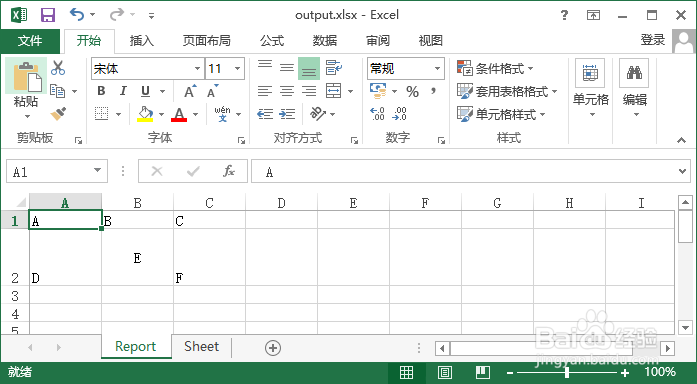Apply comma style number format
The height and width of the screenshot is (384, 697).
click(433, 91)
